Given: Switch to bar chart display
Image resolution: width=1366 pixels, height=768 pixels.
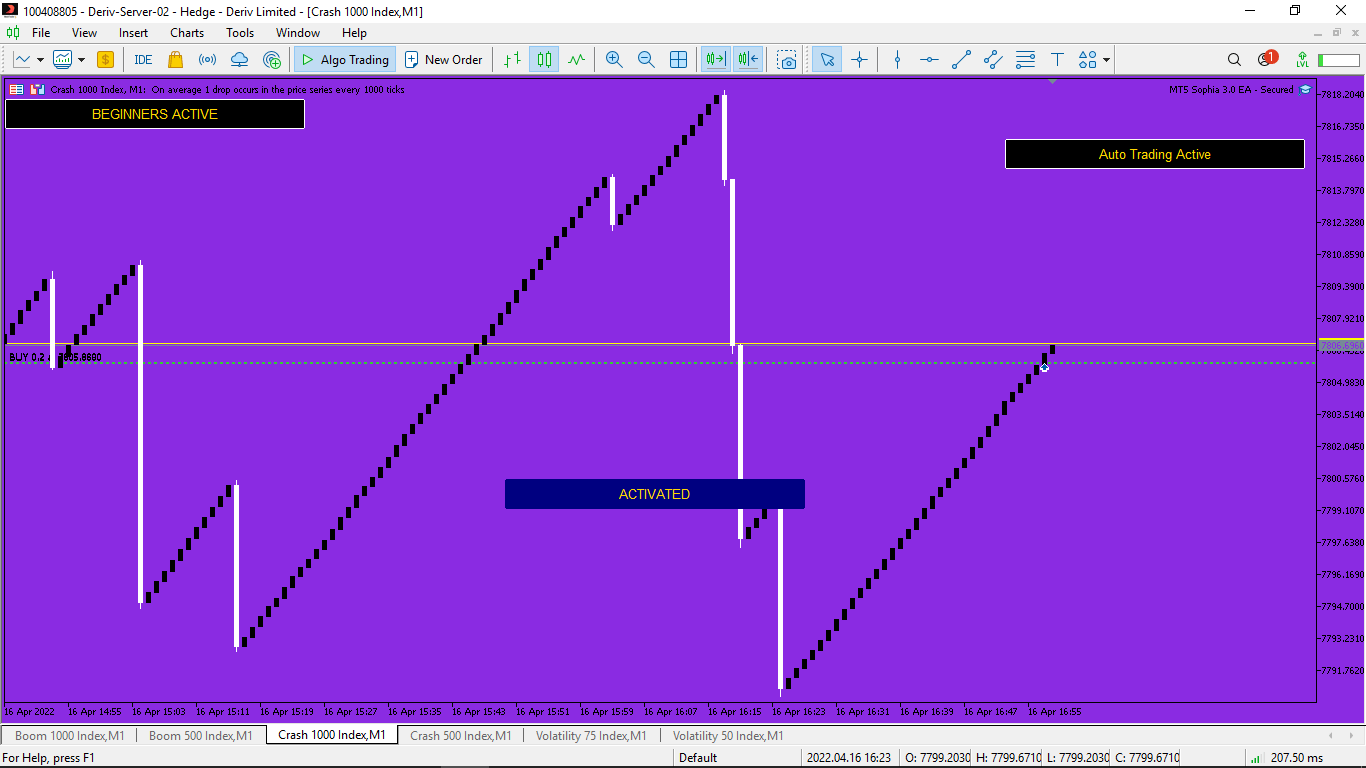Looking at the screenshot, I should 512,60.
